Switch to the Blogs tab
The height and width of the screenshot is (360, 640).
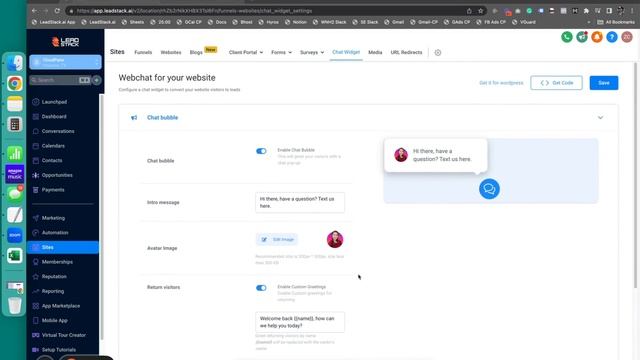tap(196, 52)
